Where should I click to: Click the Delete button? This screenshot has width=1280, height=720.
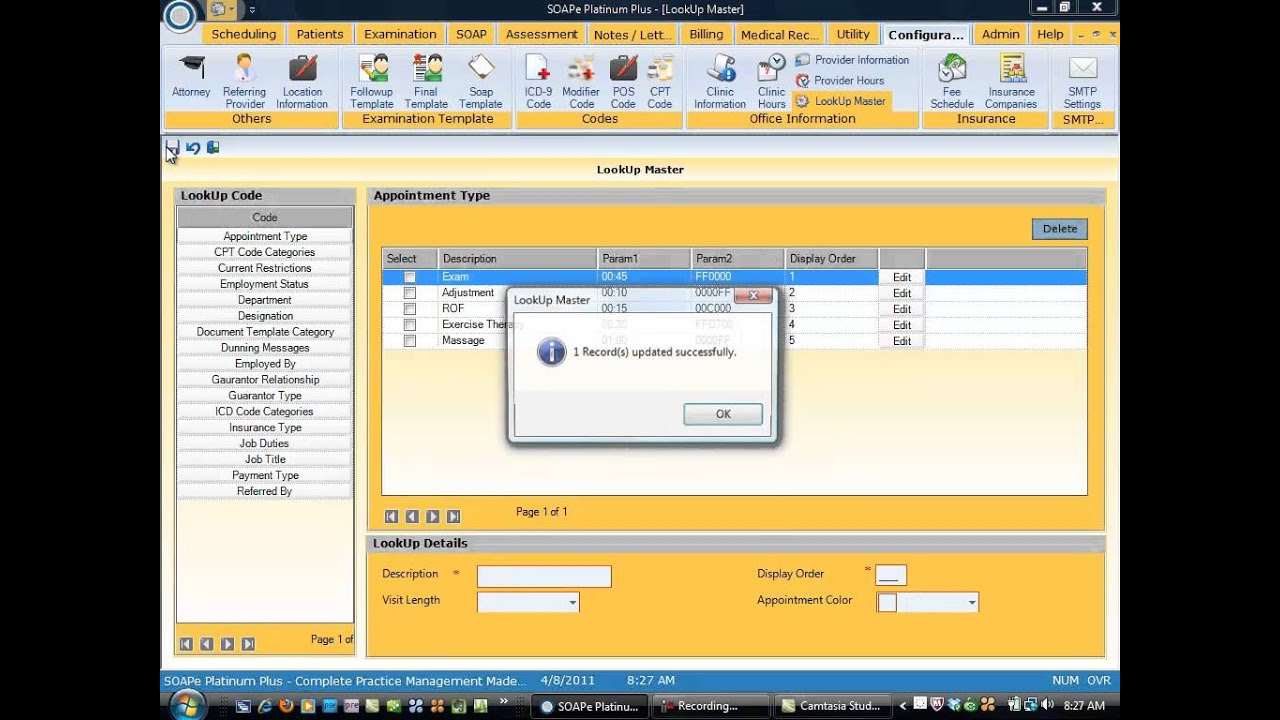[x=1060, y=229]
